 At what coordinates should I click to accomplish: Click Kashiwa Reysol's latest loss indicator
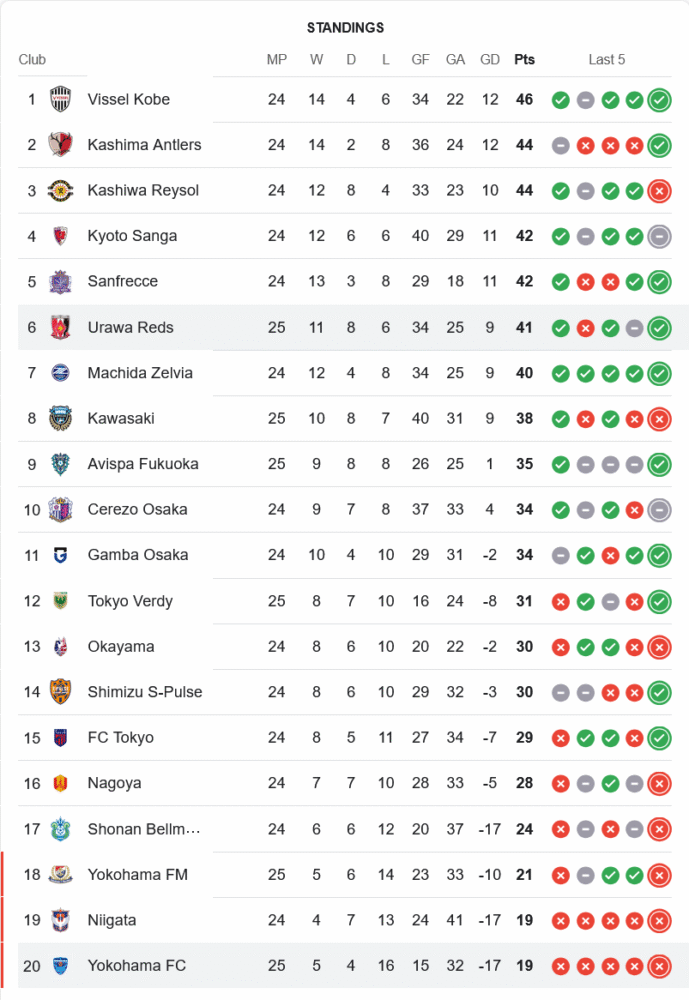tap(659, 190)
